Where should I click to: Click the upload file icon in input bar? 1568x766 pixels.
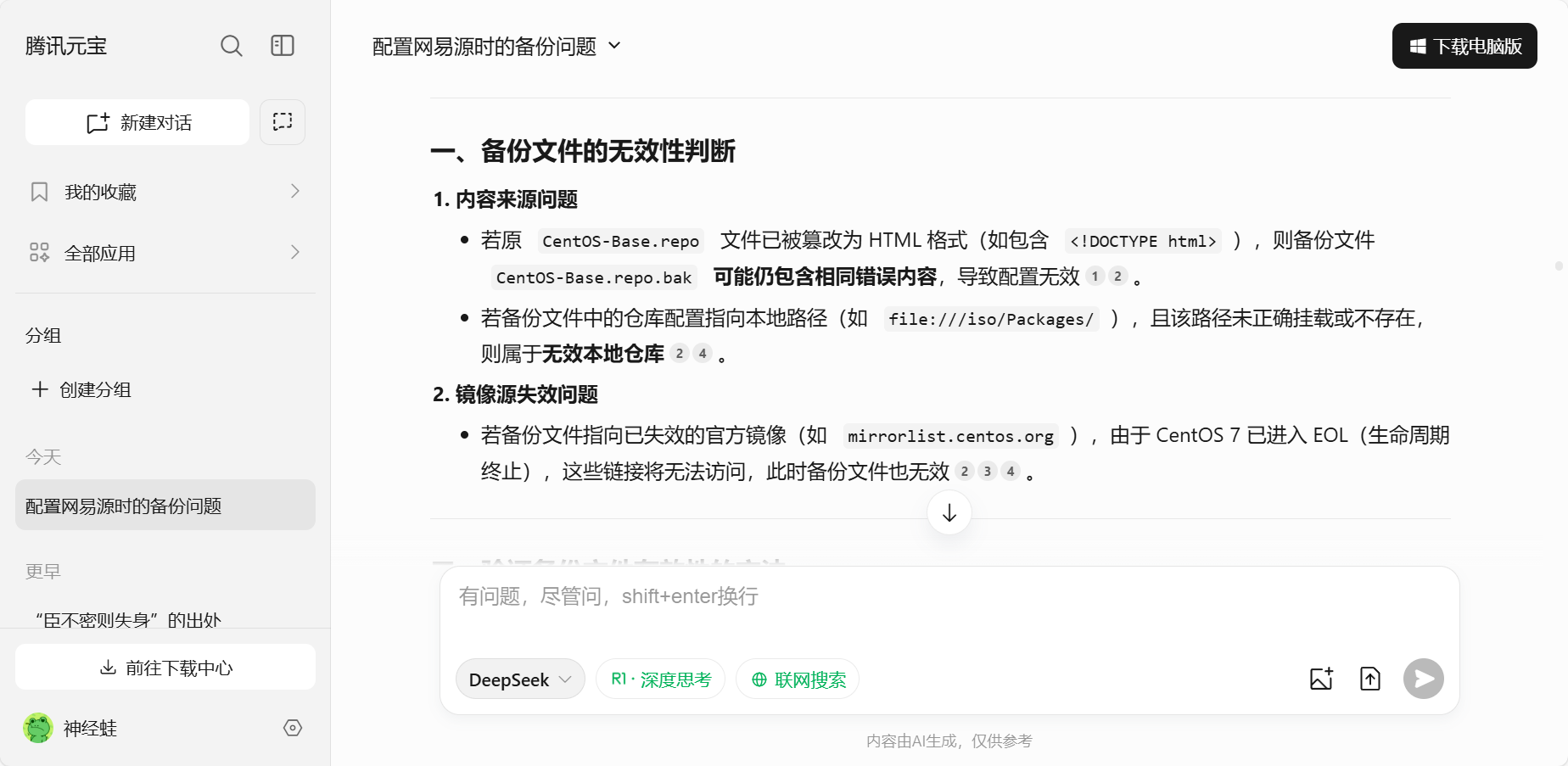(x=1370, y=679)
